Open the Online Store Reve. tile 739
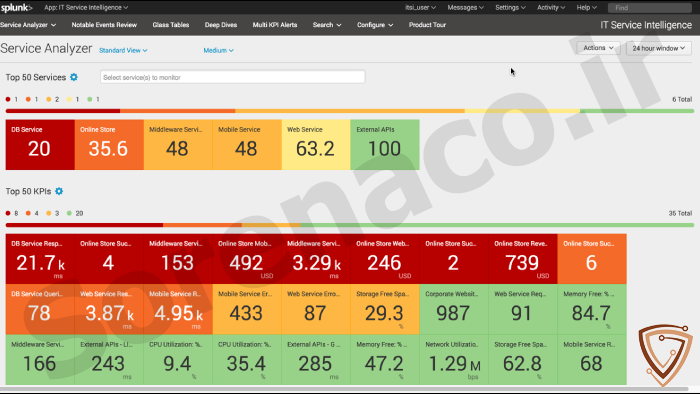The image size is (700, 394). (523, 259)
